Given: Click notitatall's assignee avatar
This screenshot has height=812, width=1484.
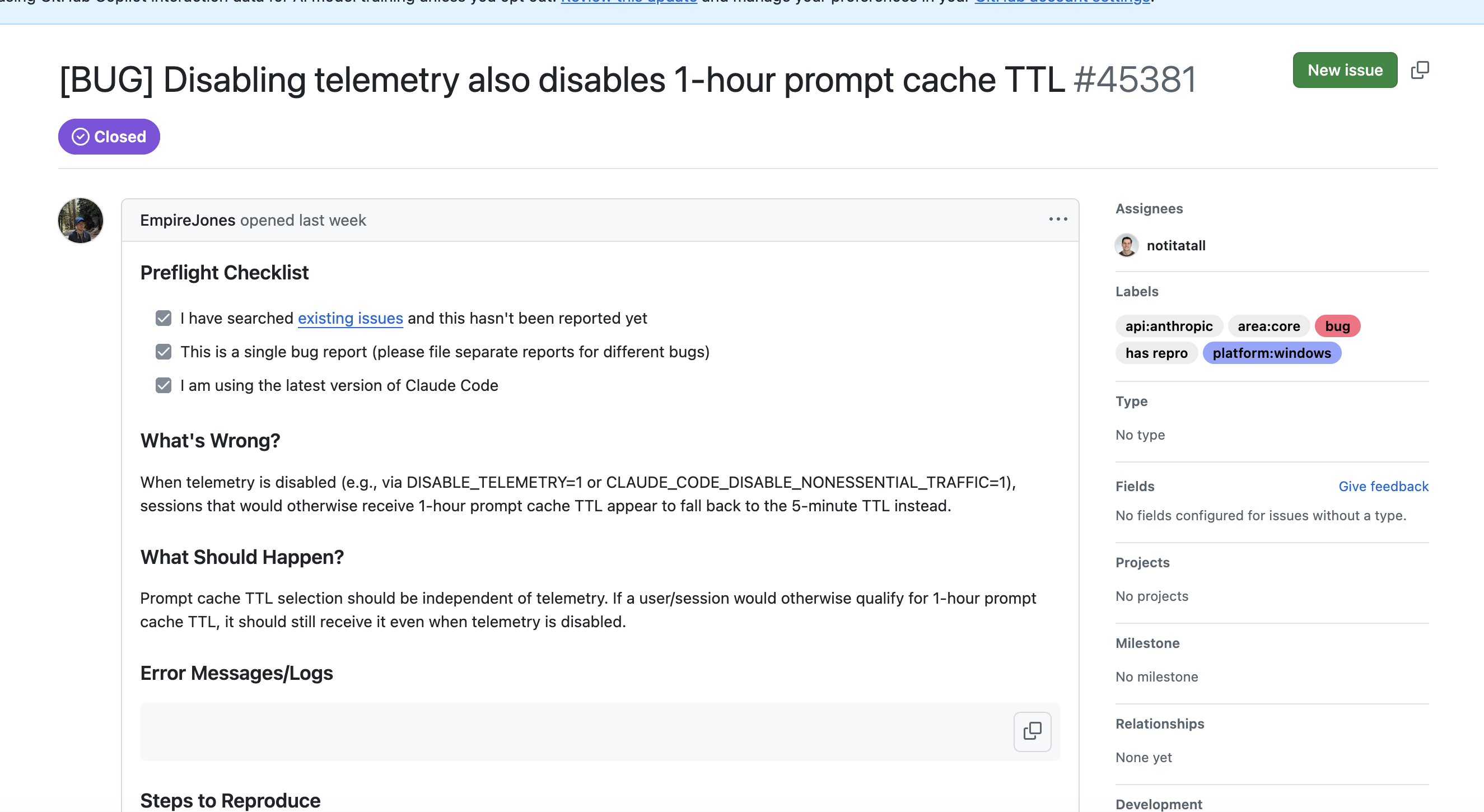Looking at the screenshot, I should coord(1126,245).
